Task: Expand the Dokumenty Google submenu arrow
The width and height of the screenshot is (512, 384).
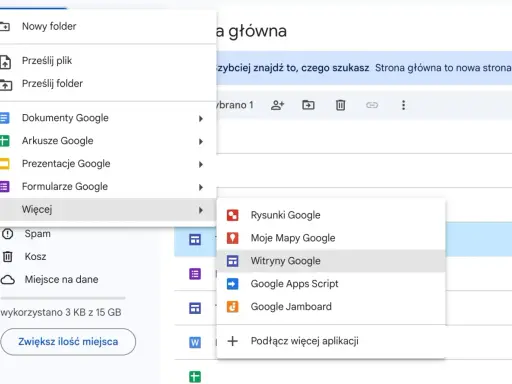Action: 201,119
